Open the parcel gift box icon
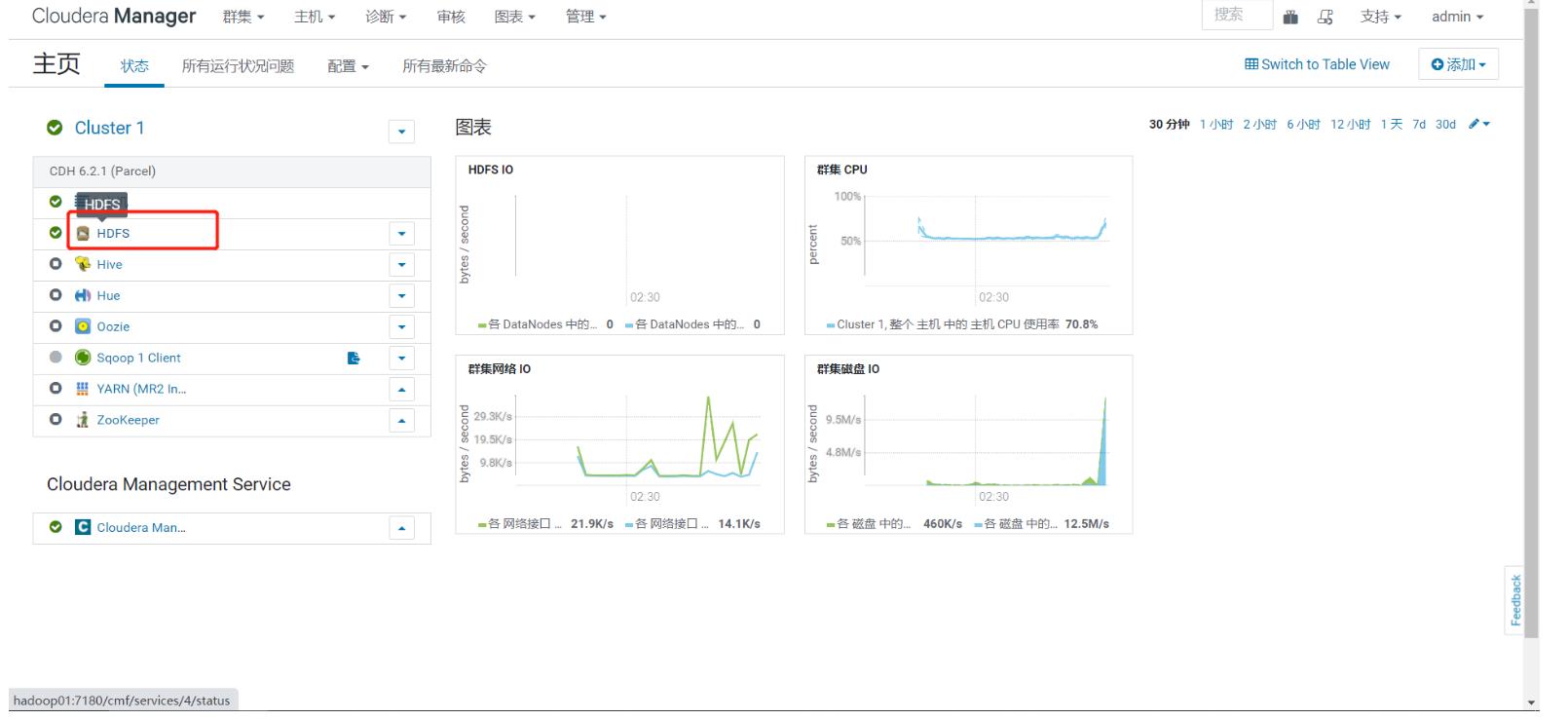1568x720 pixels. [1290, 17]
